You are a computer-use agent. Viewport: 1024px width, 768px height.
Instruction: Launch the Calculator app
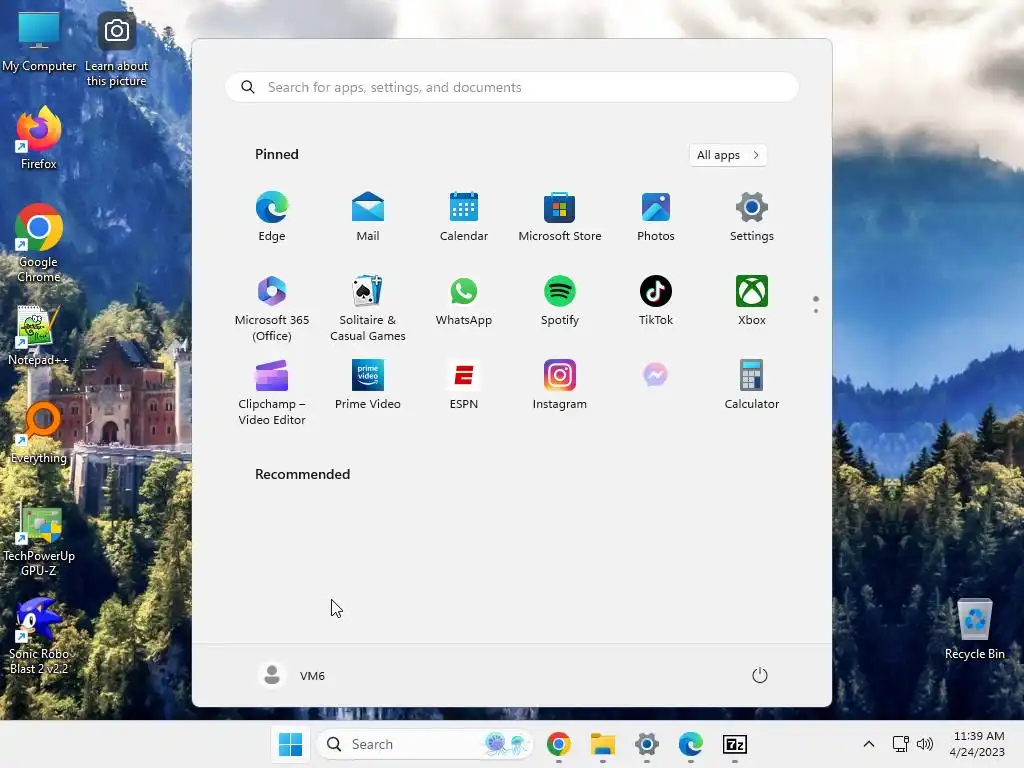pyautogui.click(x=752, y=385)
